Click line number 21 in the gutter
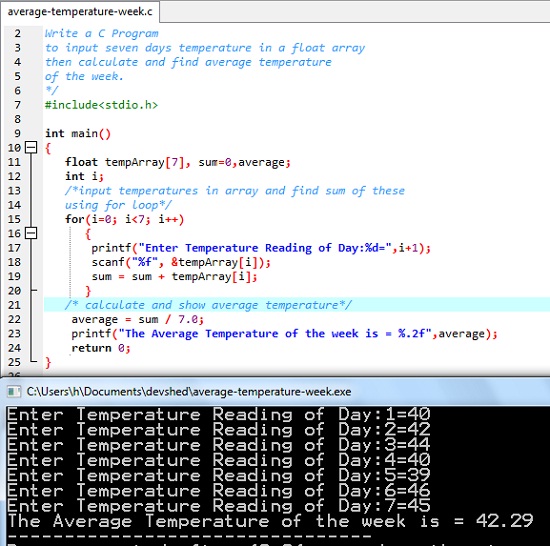550x546 pixels. tap(14, 305)
